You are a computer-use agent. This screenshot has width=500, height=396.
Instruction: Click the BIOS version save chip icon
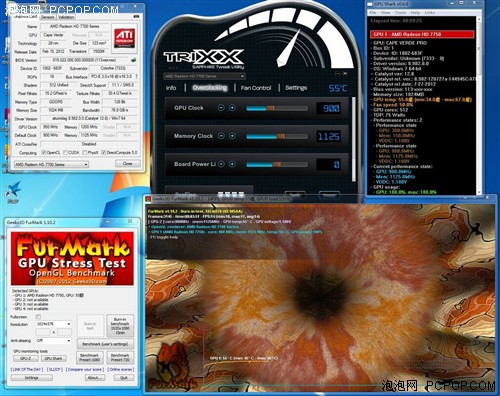tap(133, 60)
